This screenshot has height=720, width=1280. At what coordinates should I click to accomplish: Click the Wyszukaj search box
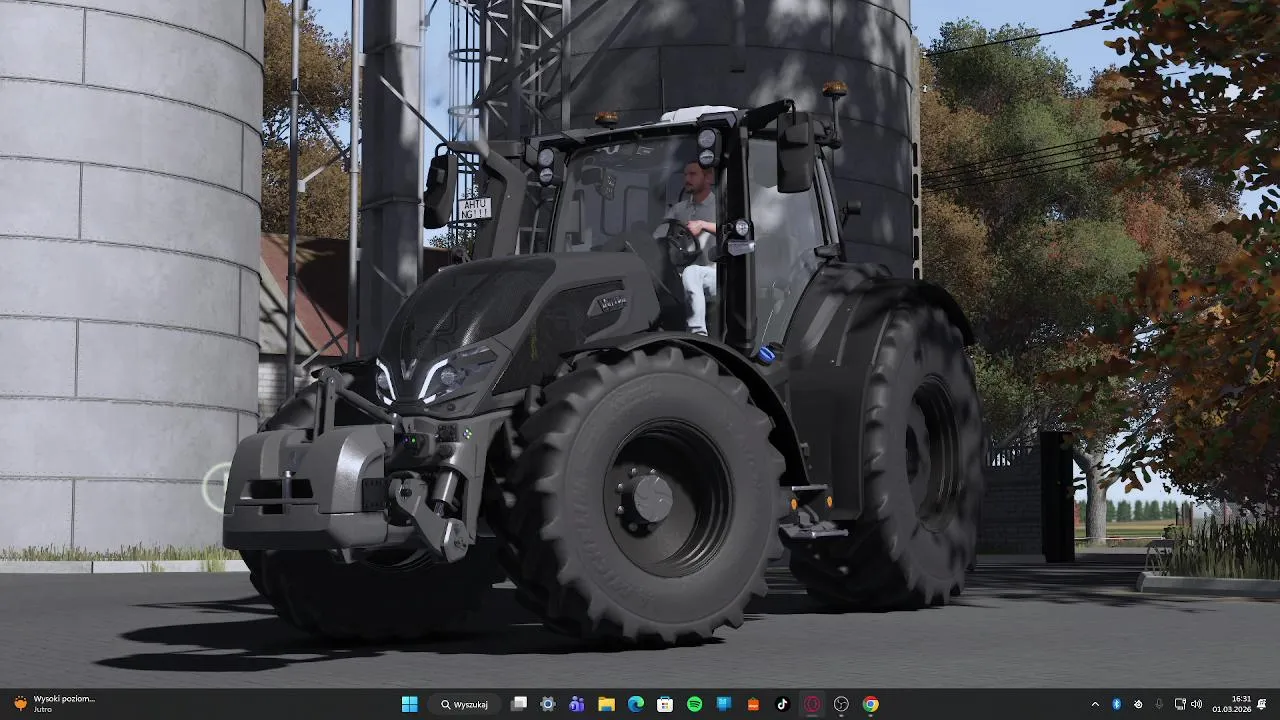pos(465,704)
